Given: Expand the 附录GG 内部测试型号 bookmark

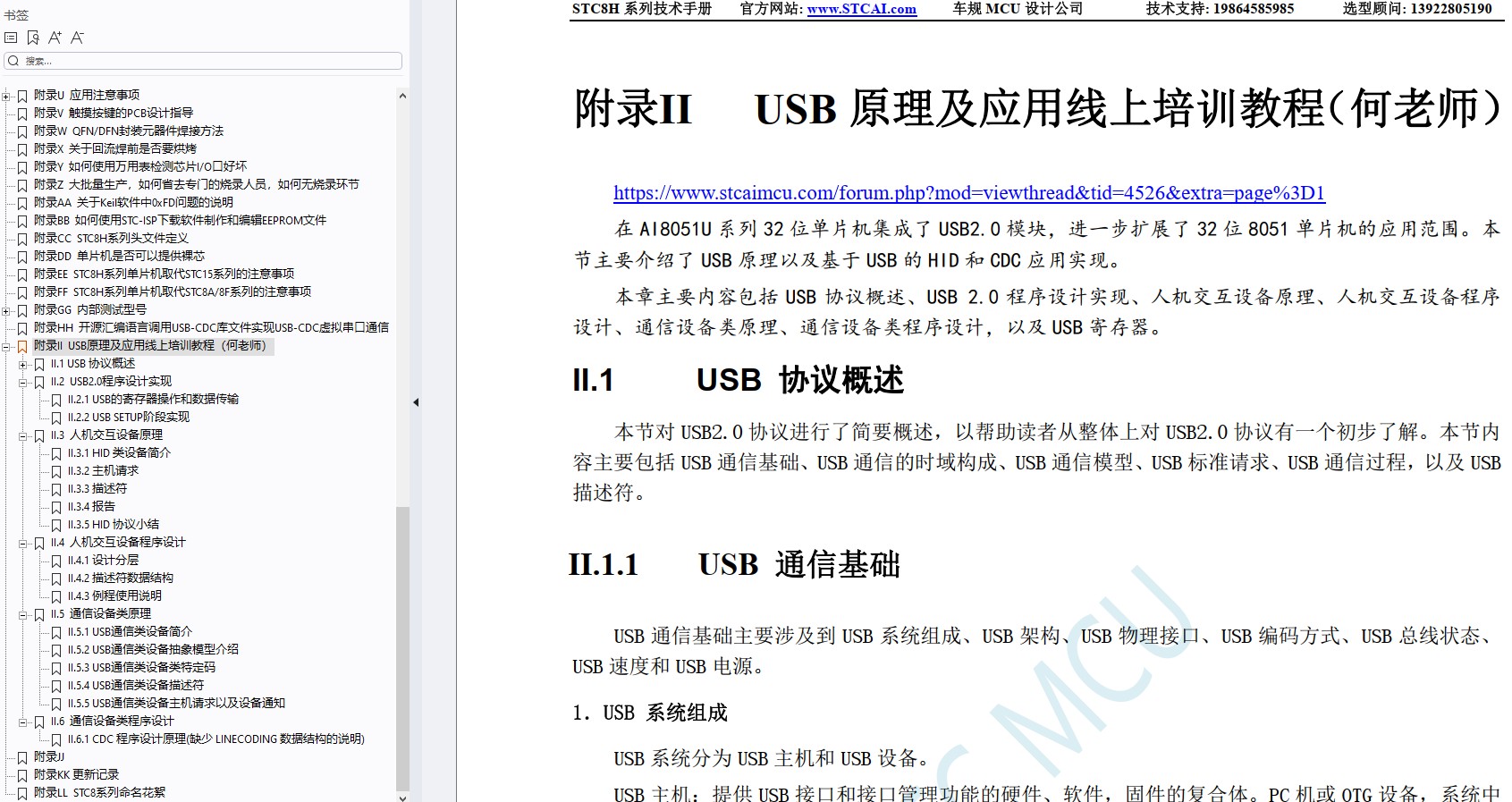Looking at the screenshot, I should (6, 310).
